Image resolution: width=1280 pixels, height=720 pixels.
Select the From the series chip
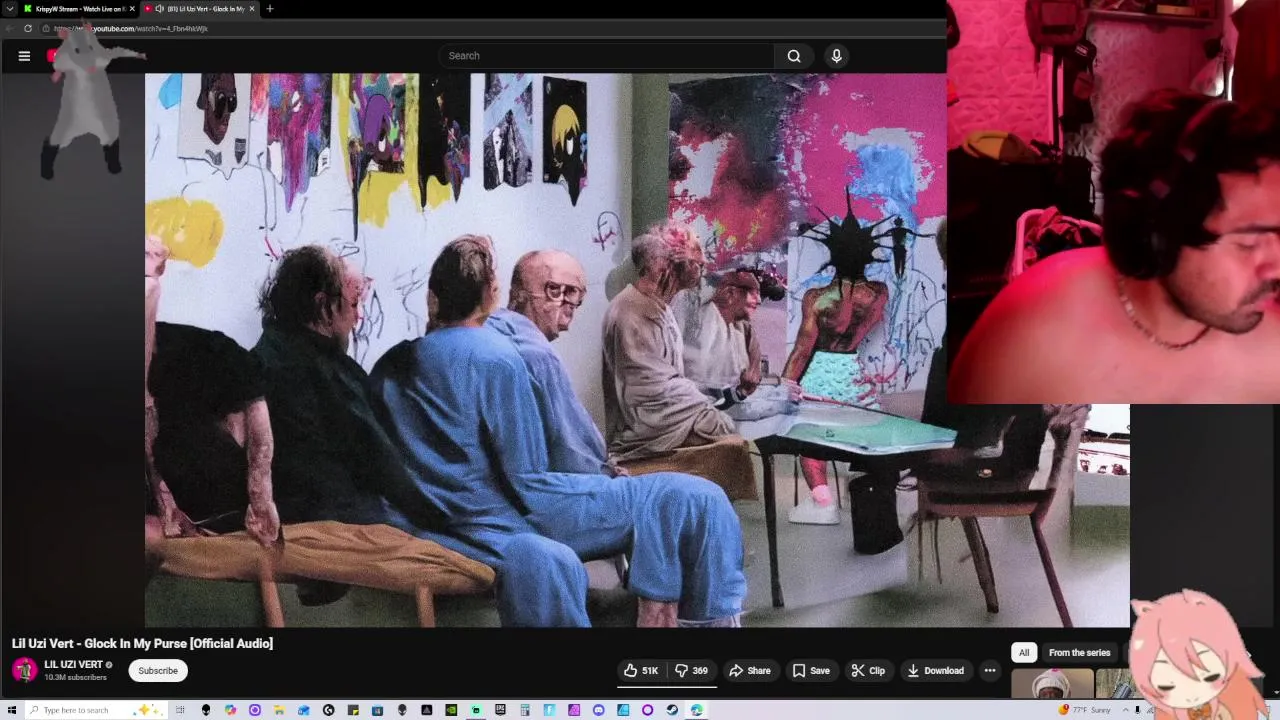click(x=1079, y=653)
